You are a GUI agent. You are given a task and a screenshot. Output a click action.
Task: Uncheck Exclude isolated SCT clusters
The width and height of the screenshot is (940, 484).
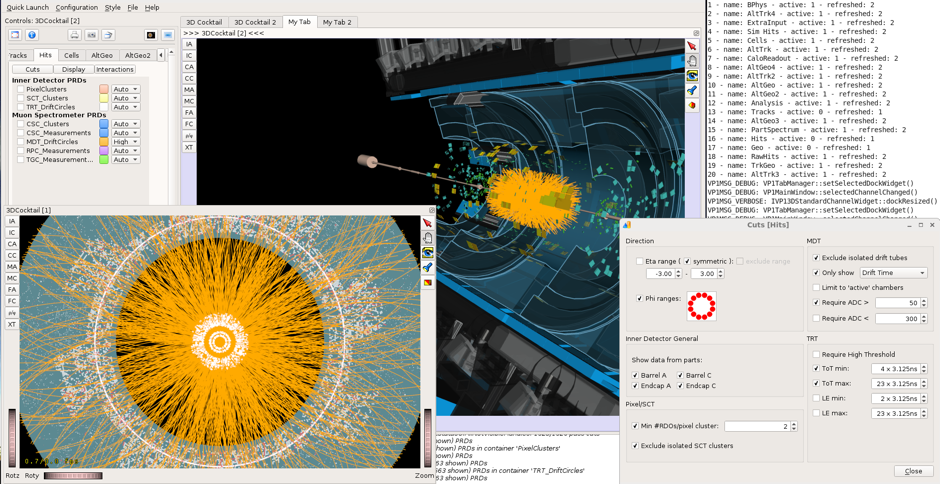tap(635, 446)
